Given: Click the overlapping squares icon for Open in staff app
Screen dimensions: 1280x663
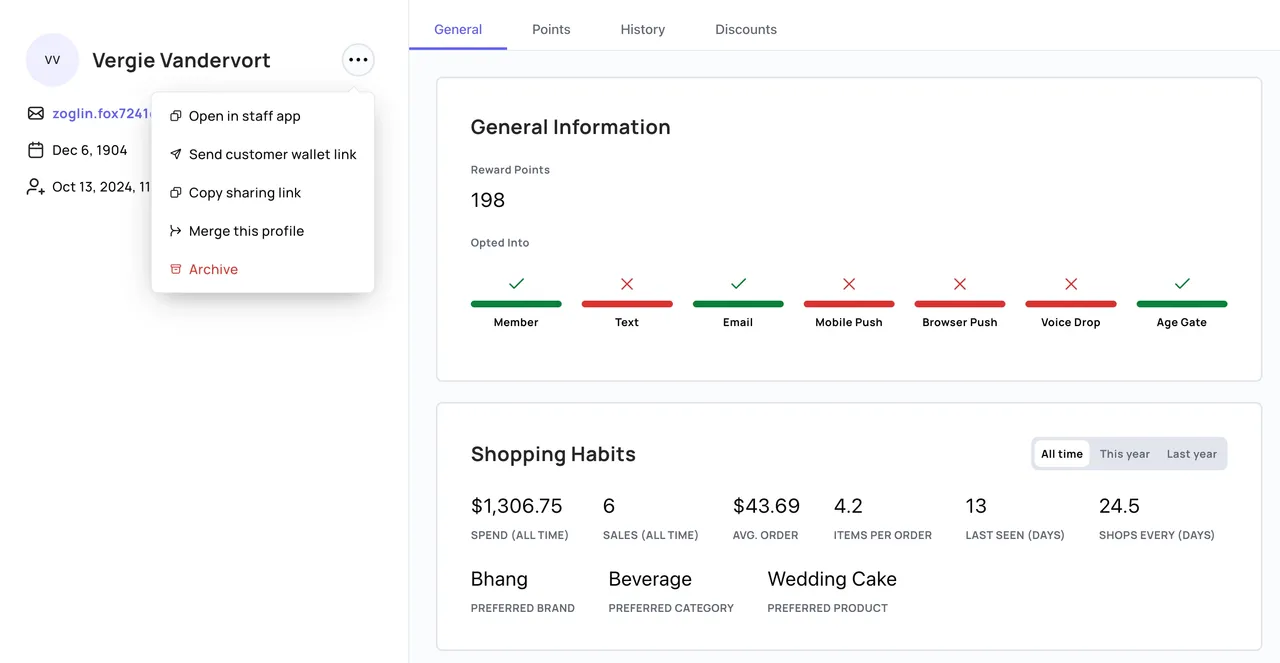Looking at the screenshot, I should point(175,116).
